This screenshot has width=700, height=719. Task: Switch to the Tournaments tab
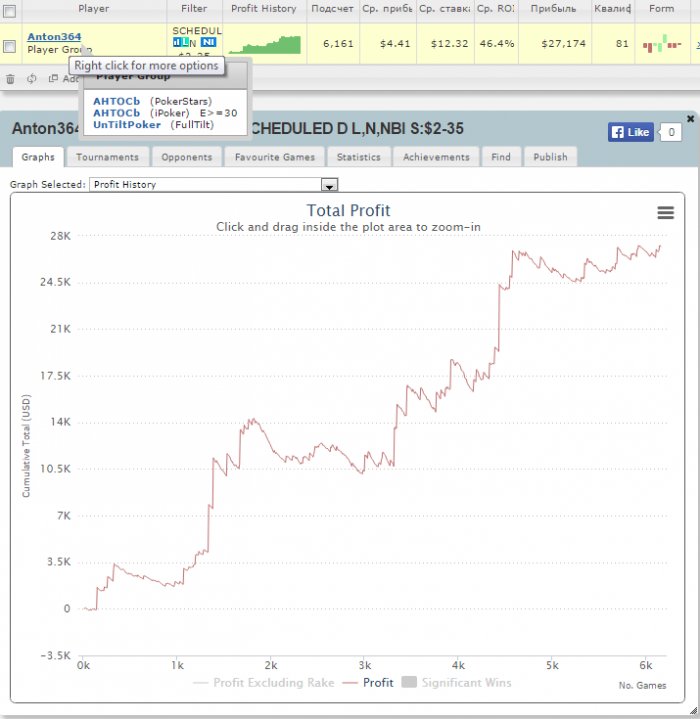[x=107, y=157]
